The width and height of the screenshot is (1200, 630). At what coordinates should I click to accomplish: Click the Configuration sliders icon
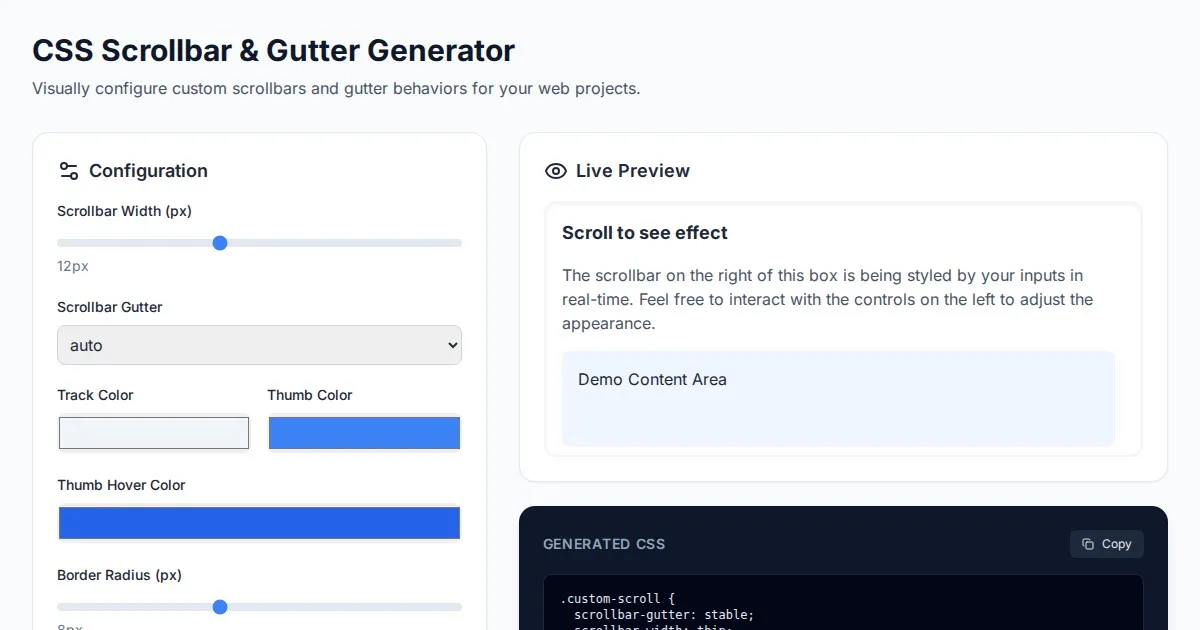tap(69, 171)
